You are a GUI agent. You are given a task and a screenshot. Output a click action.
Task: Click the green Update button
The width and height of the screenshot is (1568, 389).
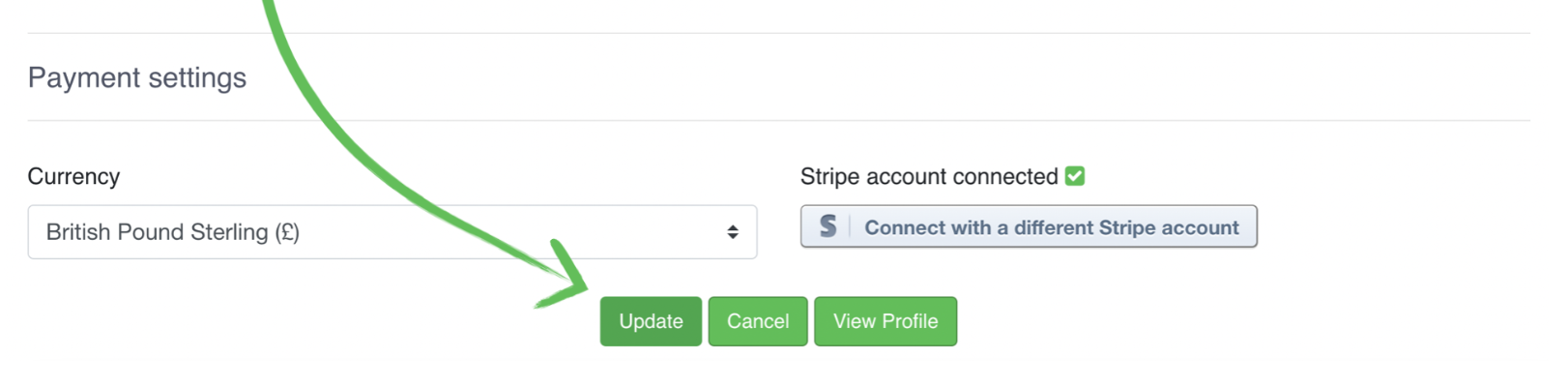[x=651, y=321]
